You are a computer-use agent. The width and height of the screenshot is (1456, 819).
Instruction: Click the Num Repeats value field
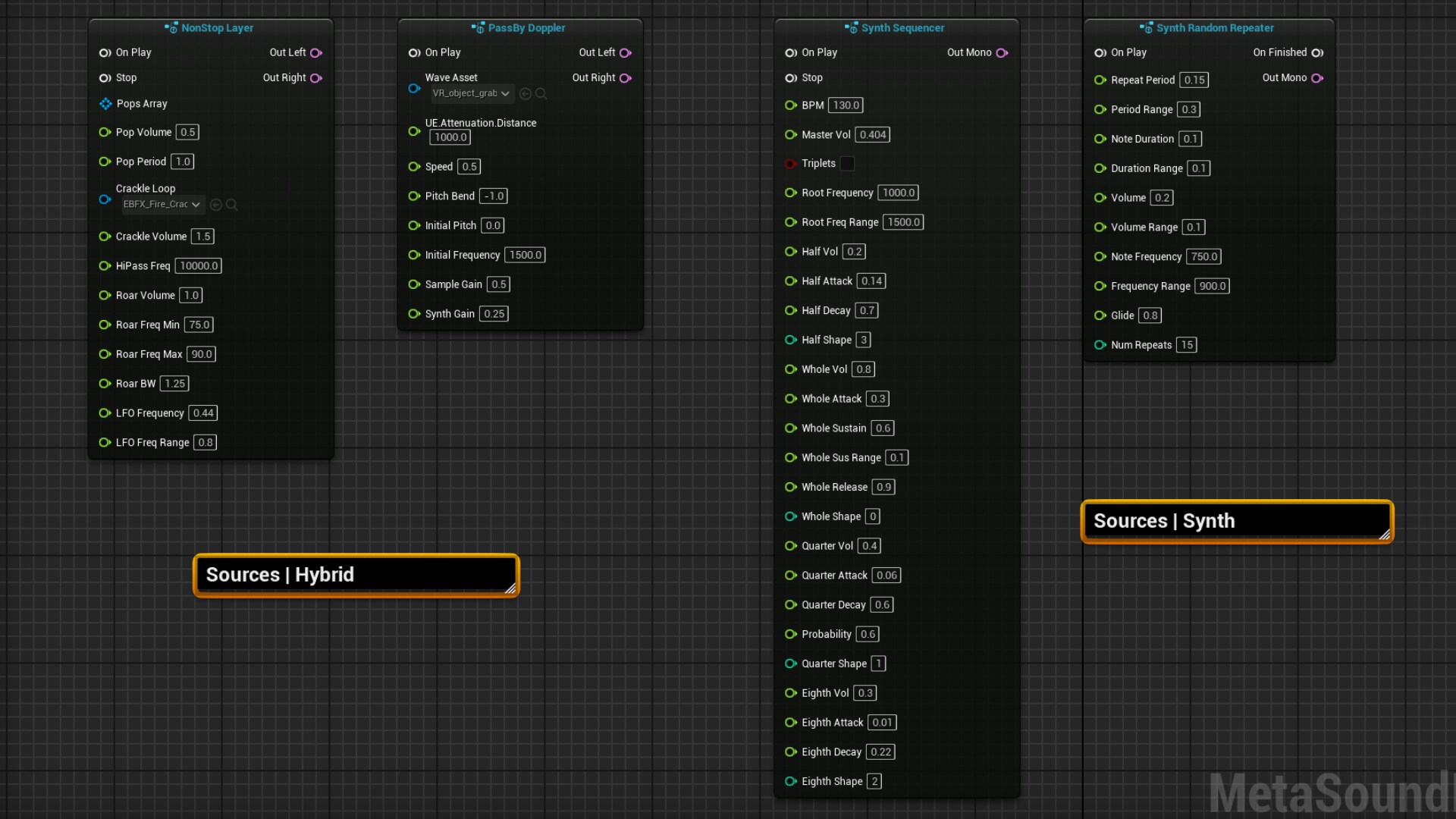1186,344
